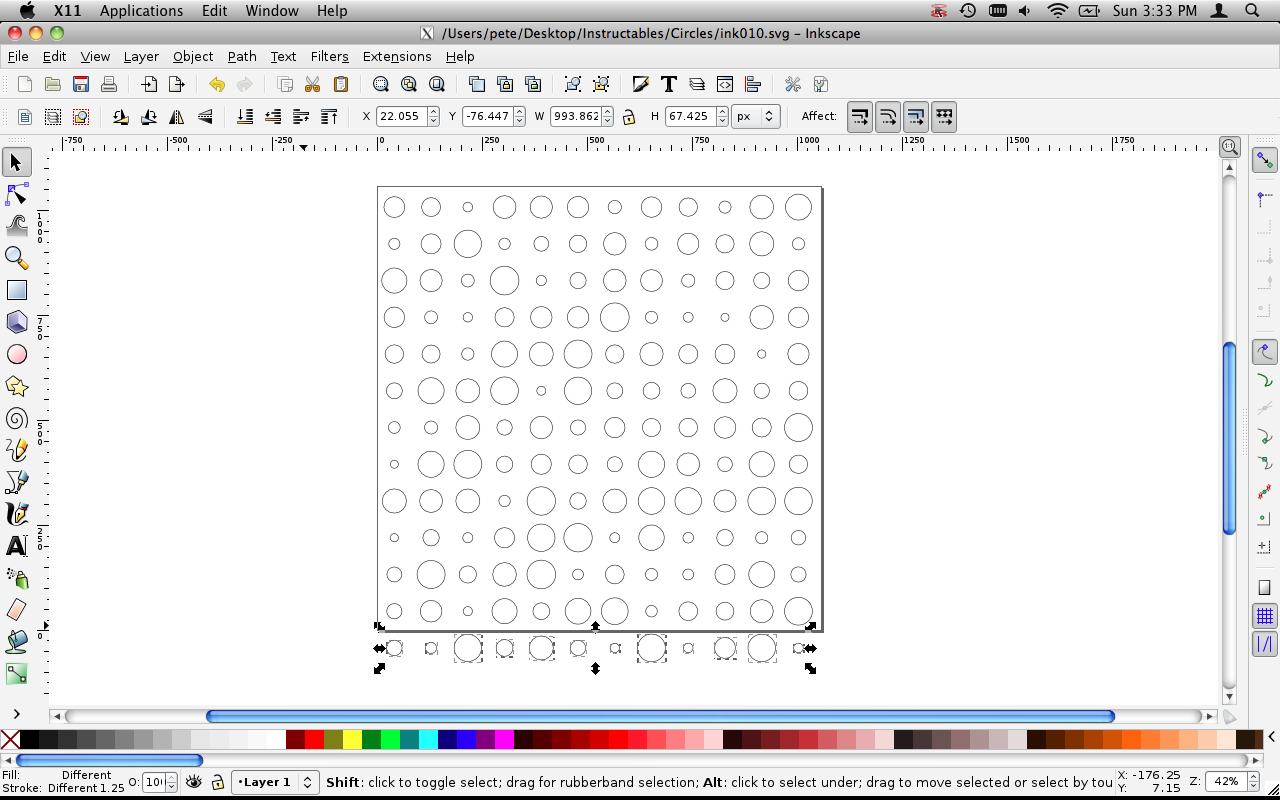
Task: Click Height value spinner arrows
Action: (x=720, y=116)
